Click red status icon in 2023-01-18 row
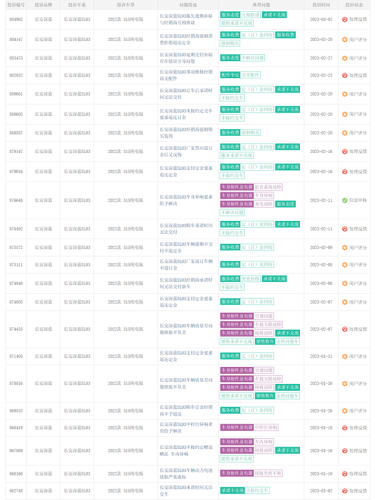 [345, 428]
